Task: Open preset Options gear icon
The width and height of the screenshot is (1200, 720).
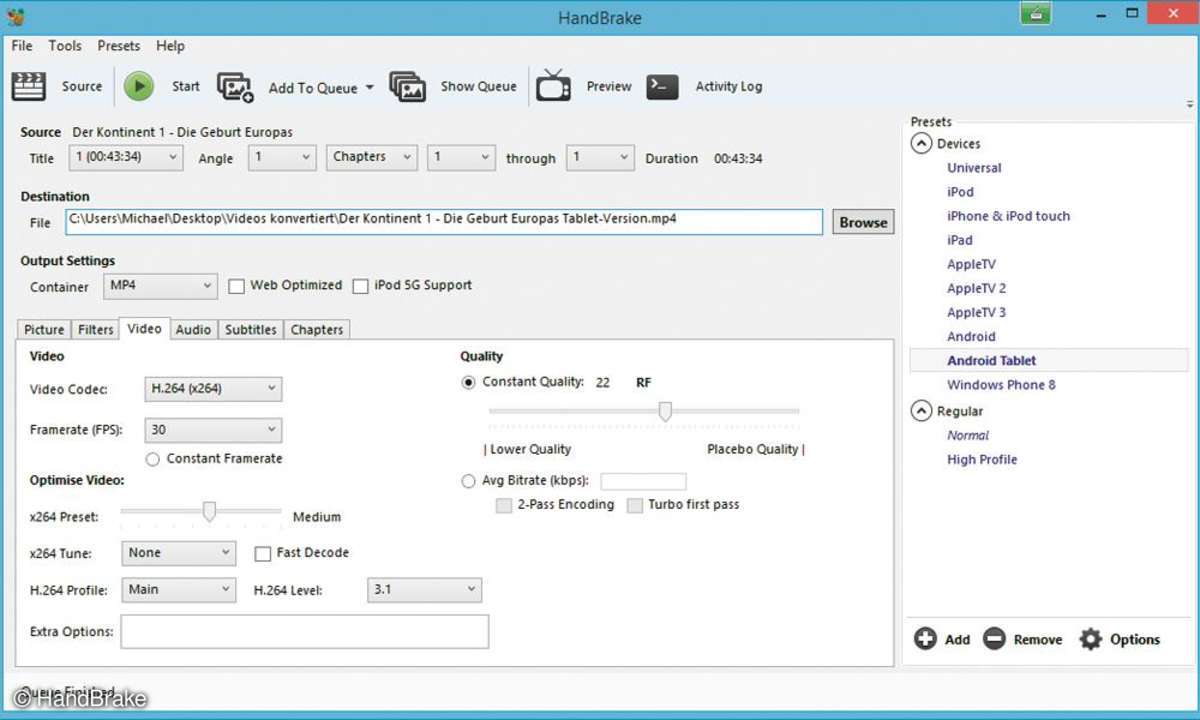Action: tap(1091, 639)
